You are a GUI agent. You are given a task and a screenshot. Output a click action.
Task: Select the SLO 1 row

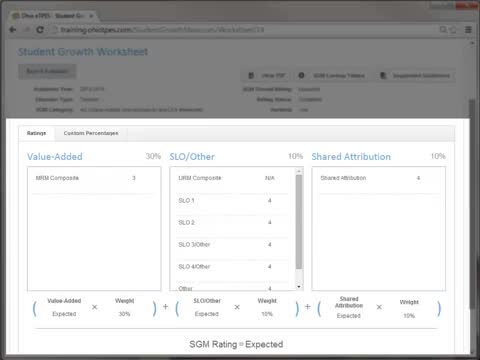(x=232, y=200)
